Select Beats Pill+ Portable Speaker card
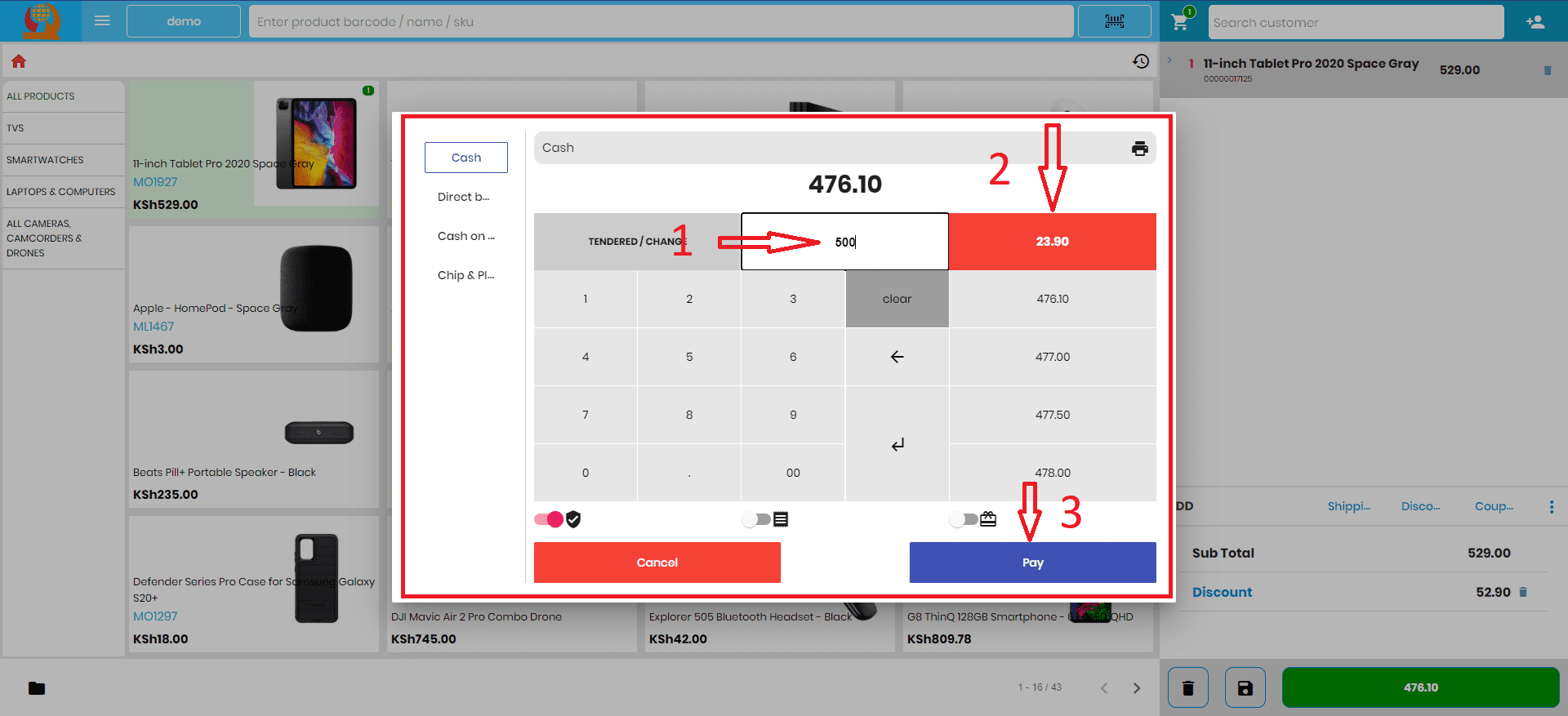 (x=253, y=439)
